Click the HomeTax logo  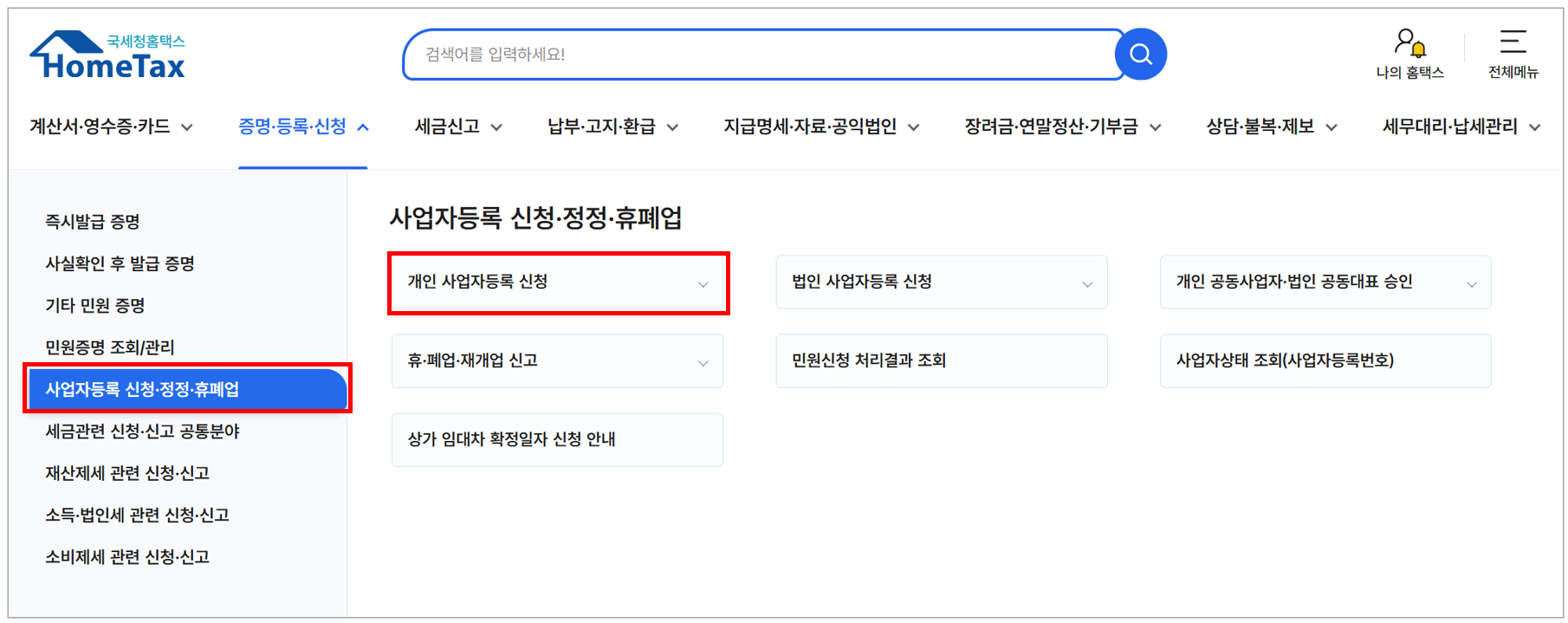click(107, 54)
